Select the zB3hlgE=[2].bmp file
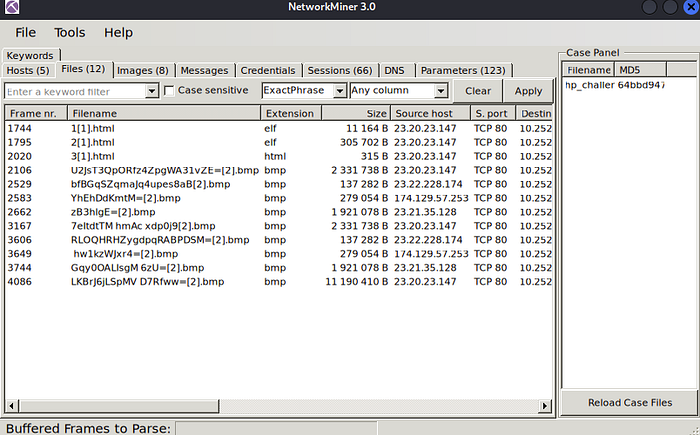Viewport: 700px width, 435px height. point(113,212)
